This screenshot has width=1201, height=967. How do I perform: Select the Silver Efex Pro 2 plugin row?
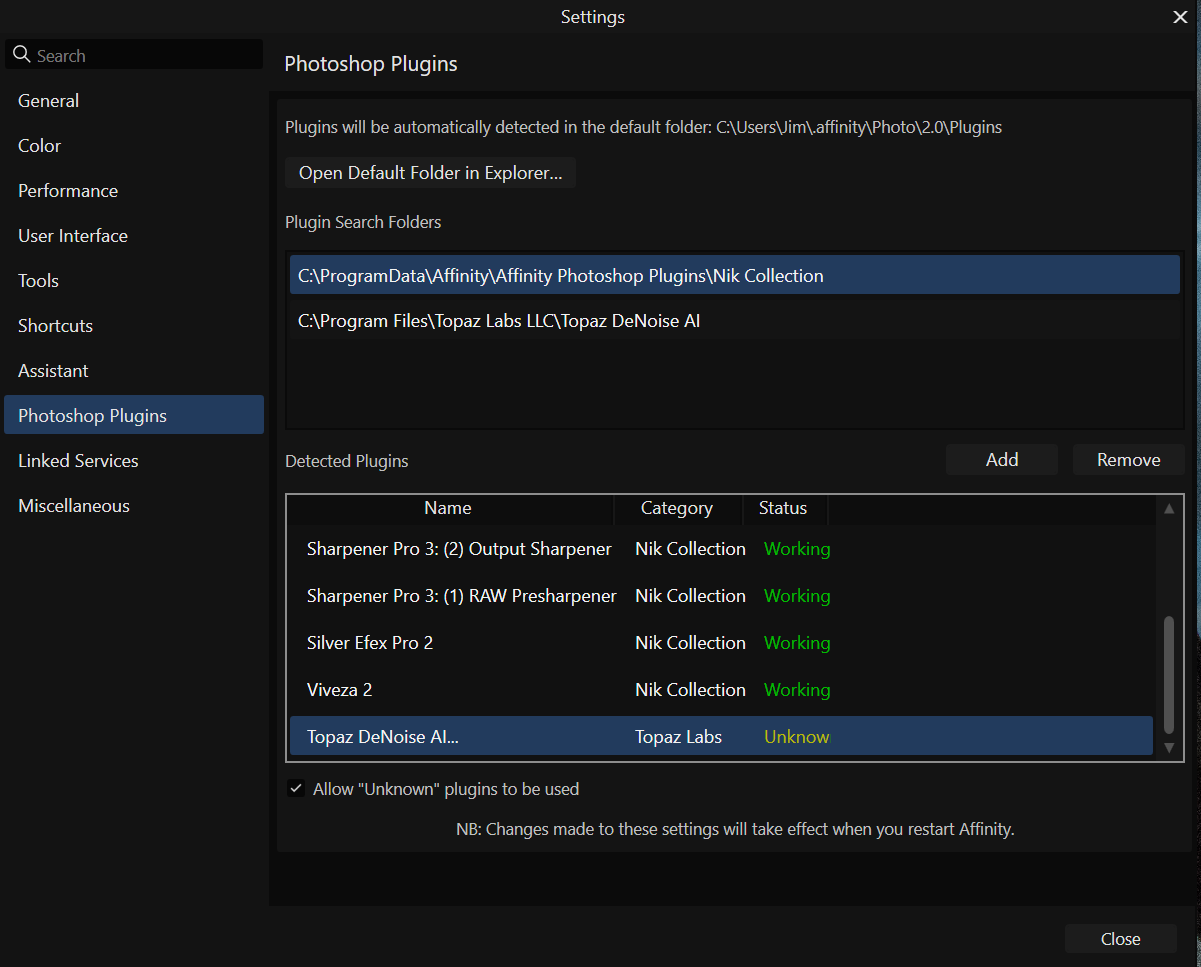(x=721, y=643)
